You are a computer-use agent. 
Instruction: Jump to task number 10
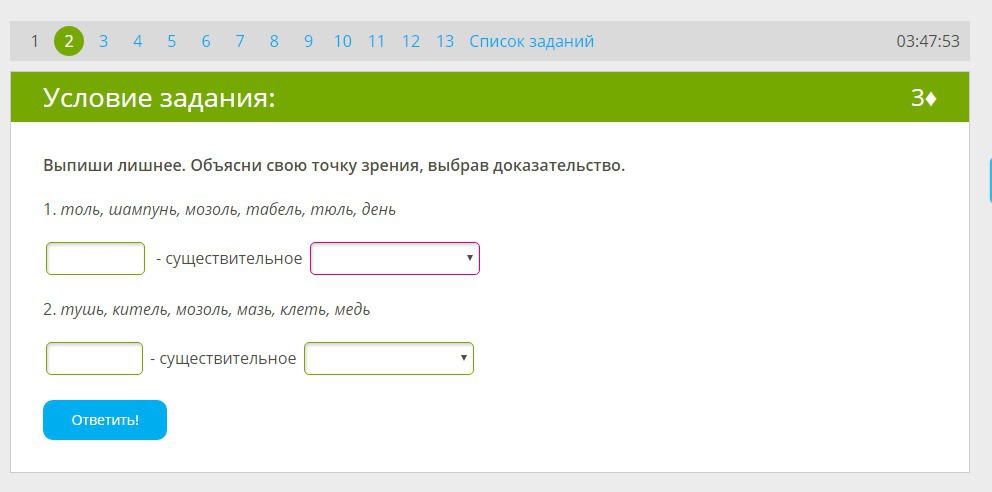coord(342,41)
